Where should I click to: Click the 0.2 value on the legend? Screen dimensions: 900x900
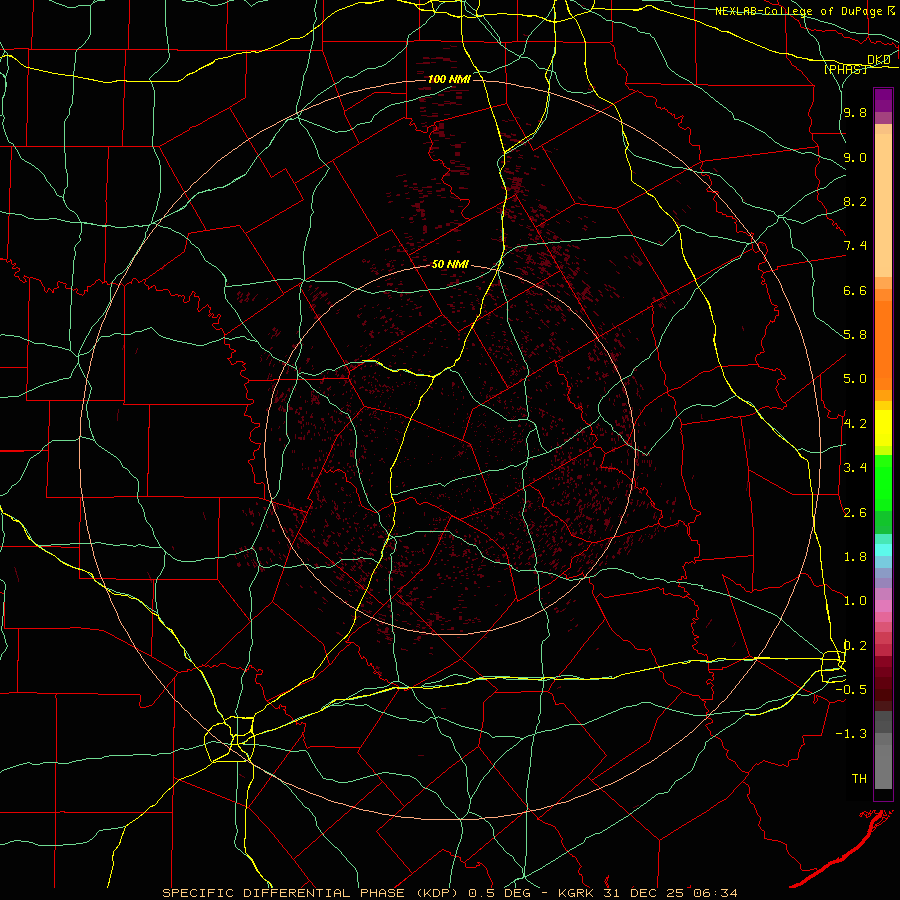click(855, 646)
